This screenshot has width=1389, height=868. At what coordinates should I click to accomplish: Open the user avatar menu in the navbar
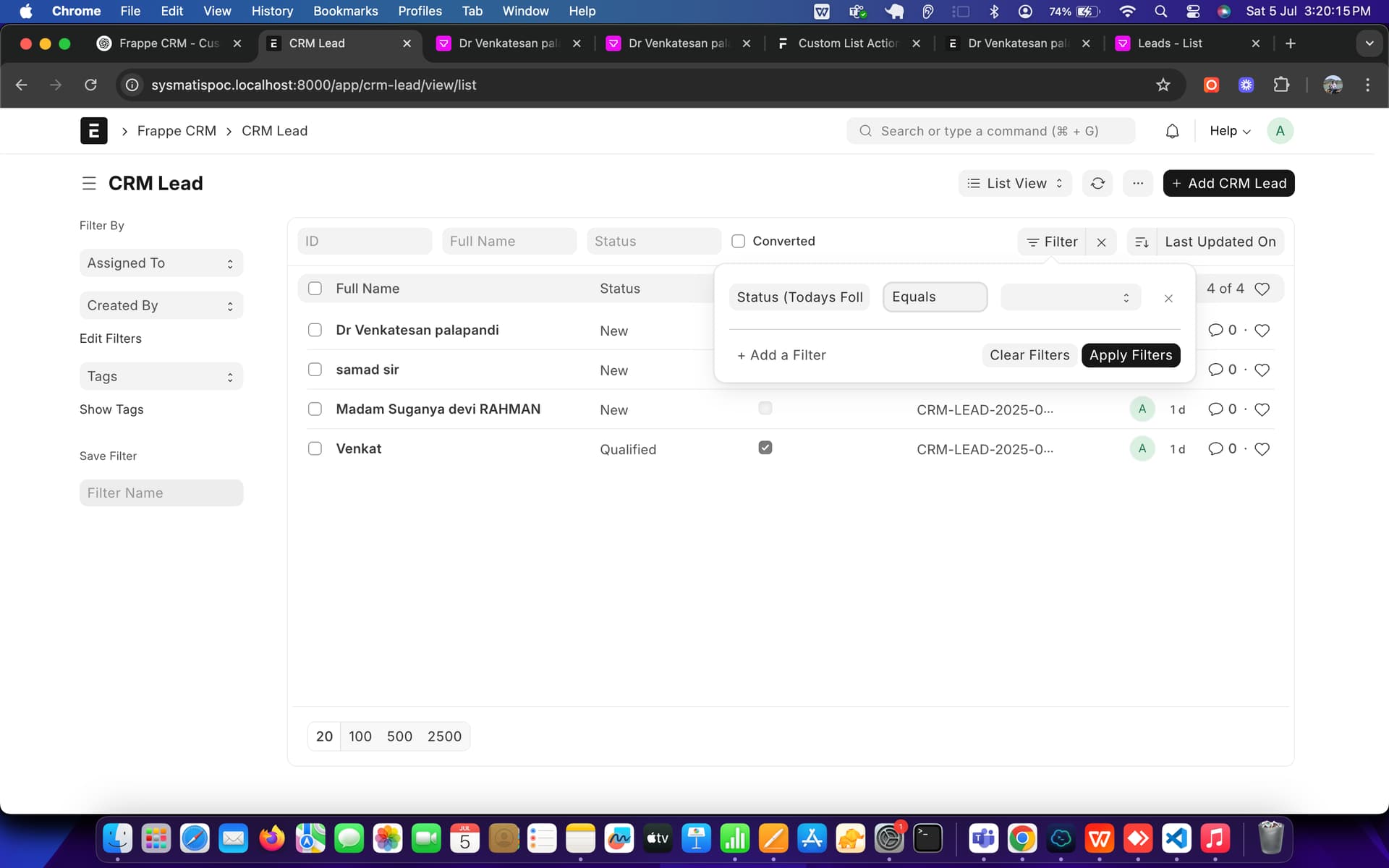tap(1280, 131)
